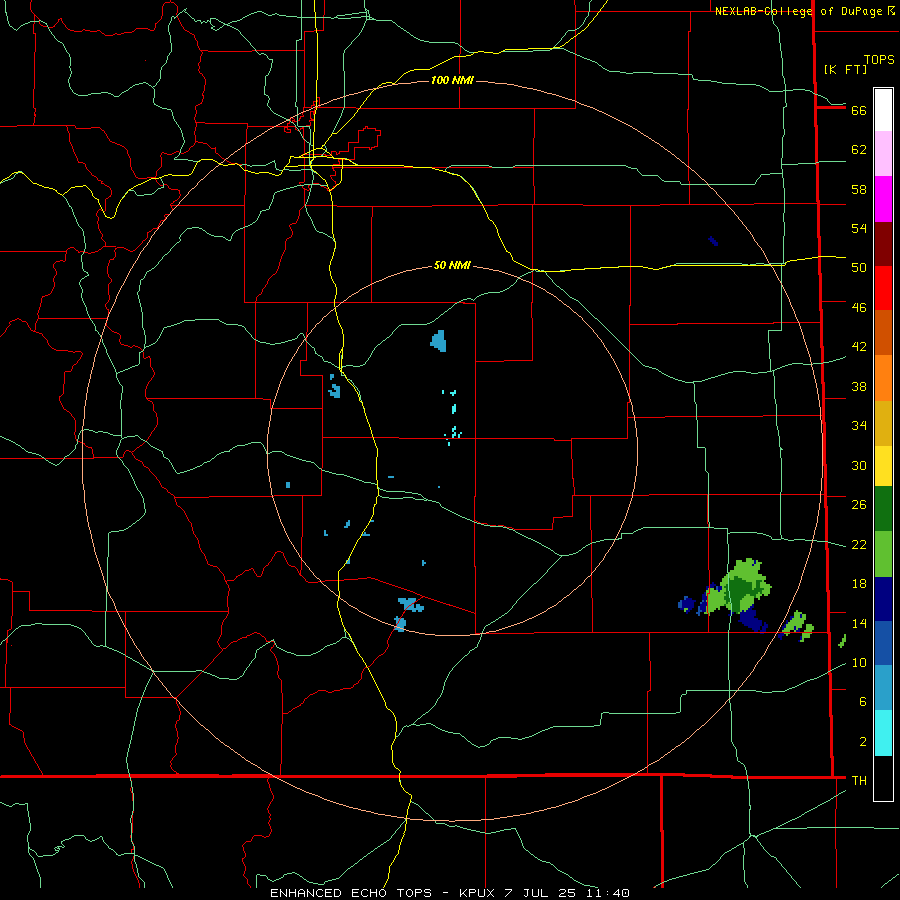Click the light green 26 kft color band
This screenshot has height=900, width=900.
coord(883,554)
